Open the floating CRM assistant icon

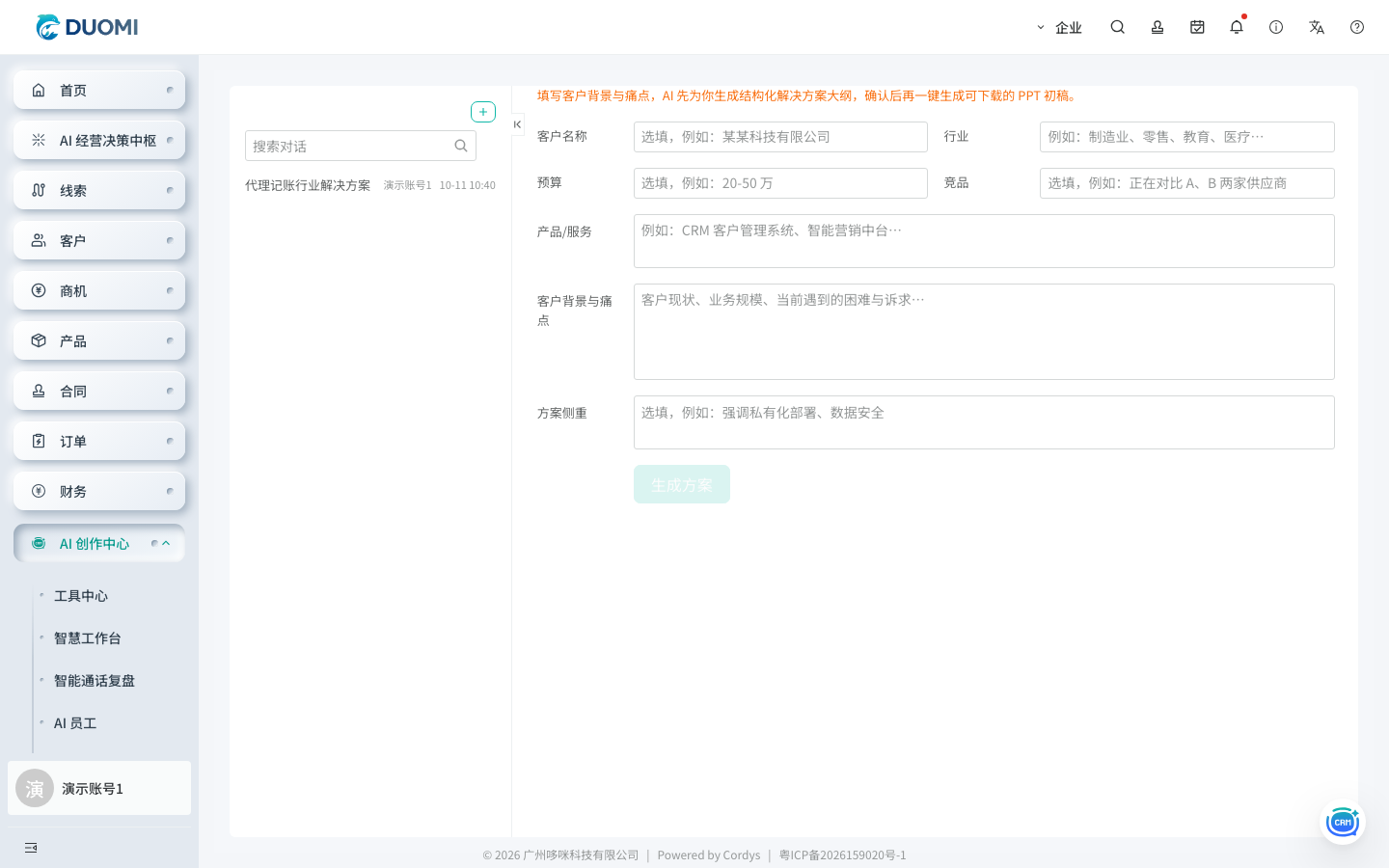point(1343,822)
